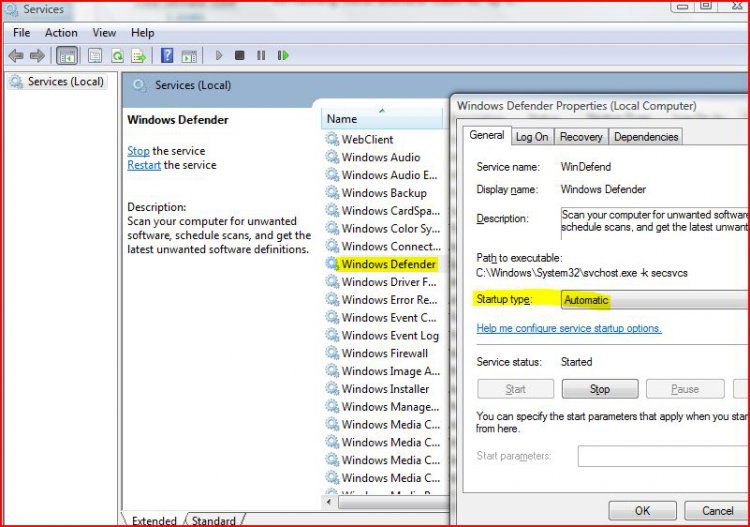Click gear icon beside Windows Firewall

coord(332,352)
